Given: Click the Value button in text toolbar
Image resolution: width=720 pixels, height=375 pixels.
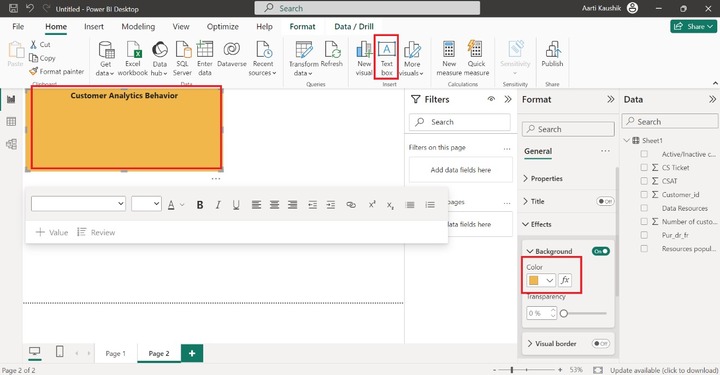Looking at the screenshot, I should point(52,232).
